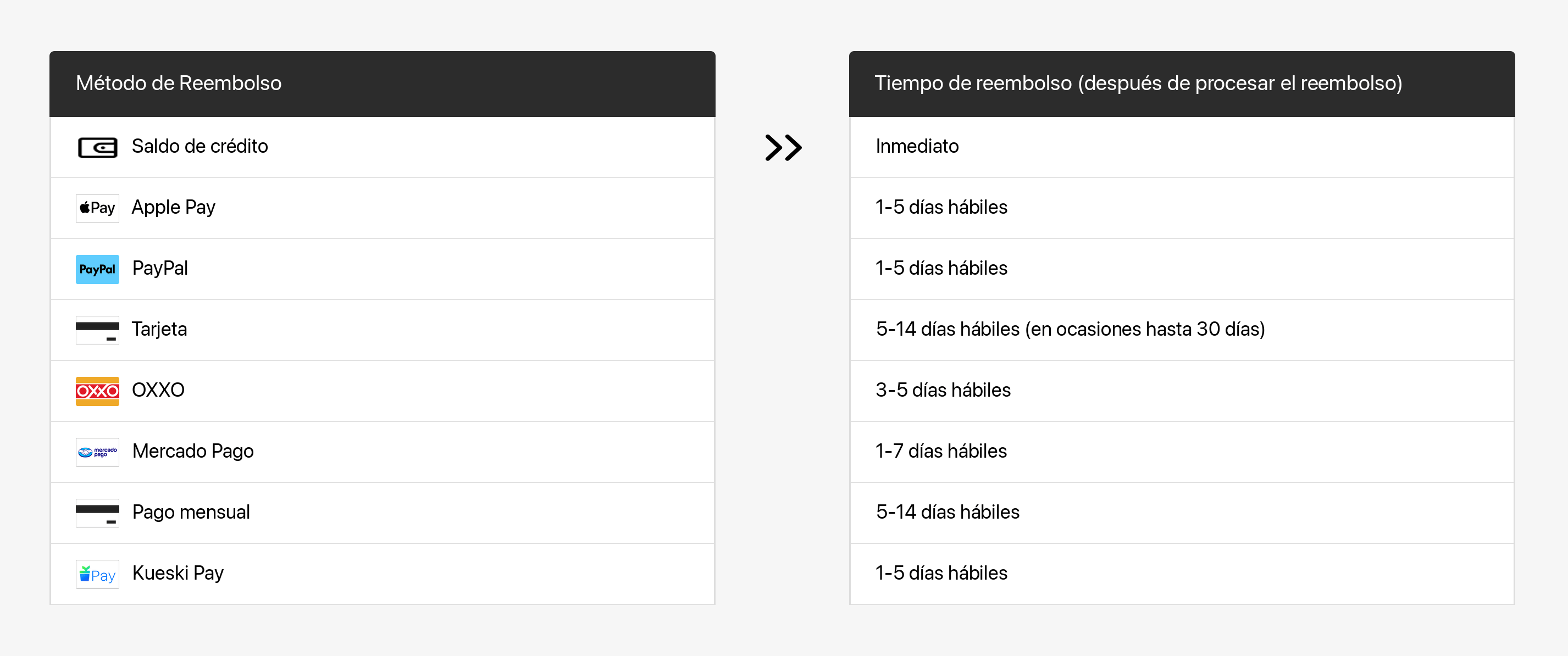
Task: Click the Kueski Pay text label
Action: (x=178, y=573)
